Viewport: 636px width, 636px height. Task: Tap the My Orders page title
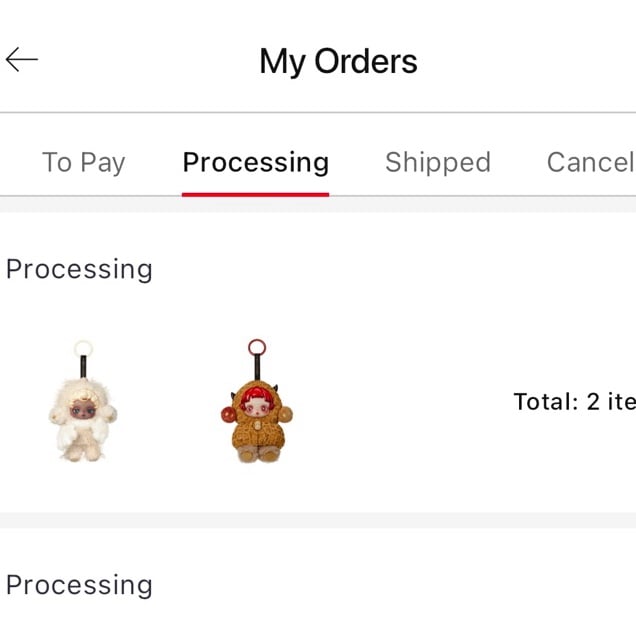point(338,61)
